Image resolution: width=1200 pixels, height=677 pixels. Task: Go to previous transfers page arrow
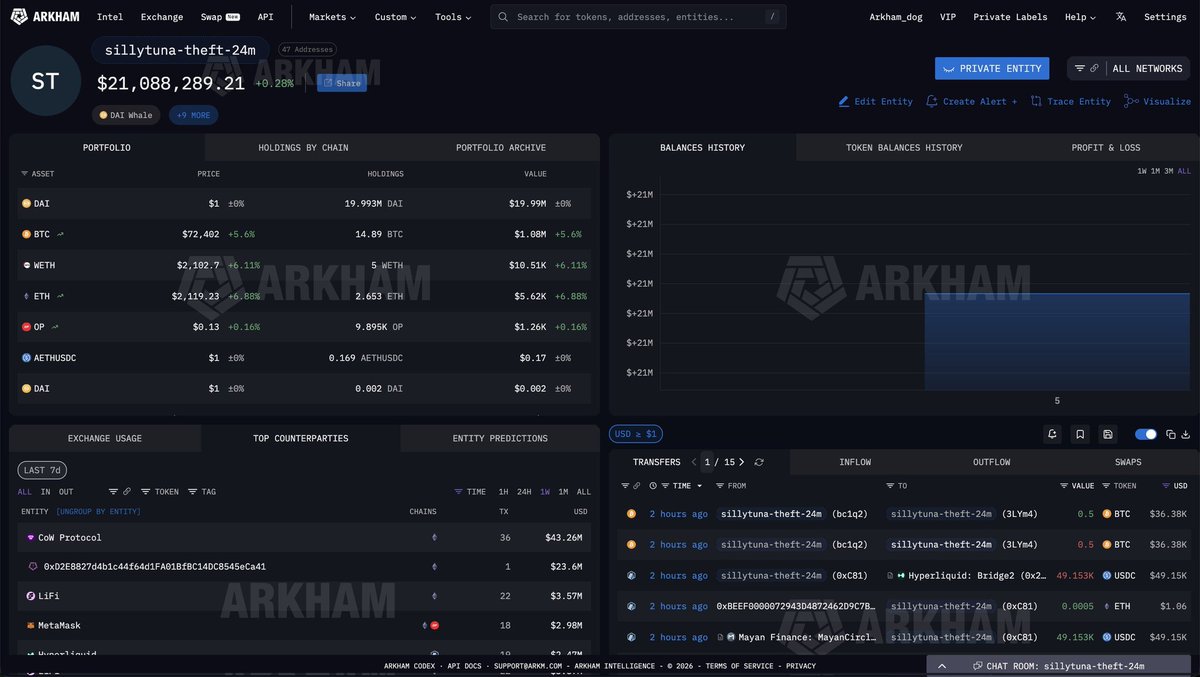694,462
